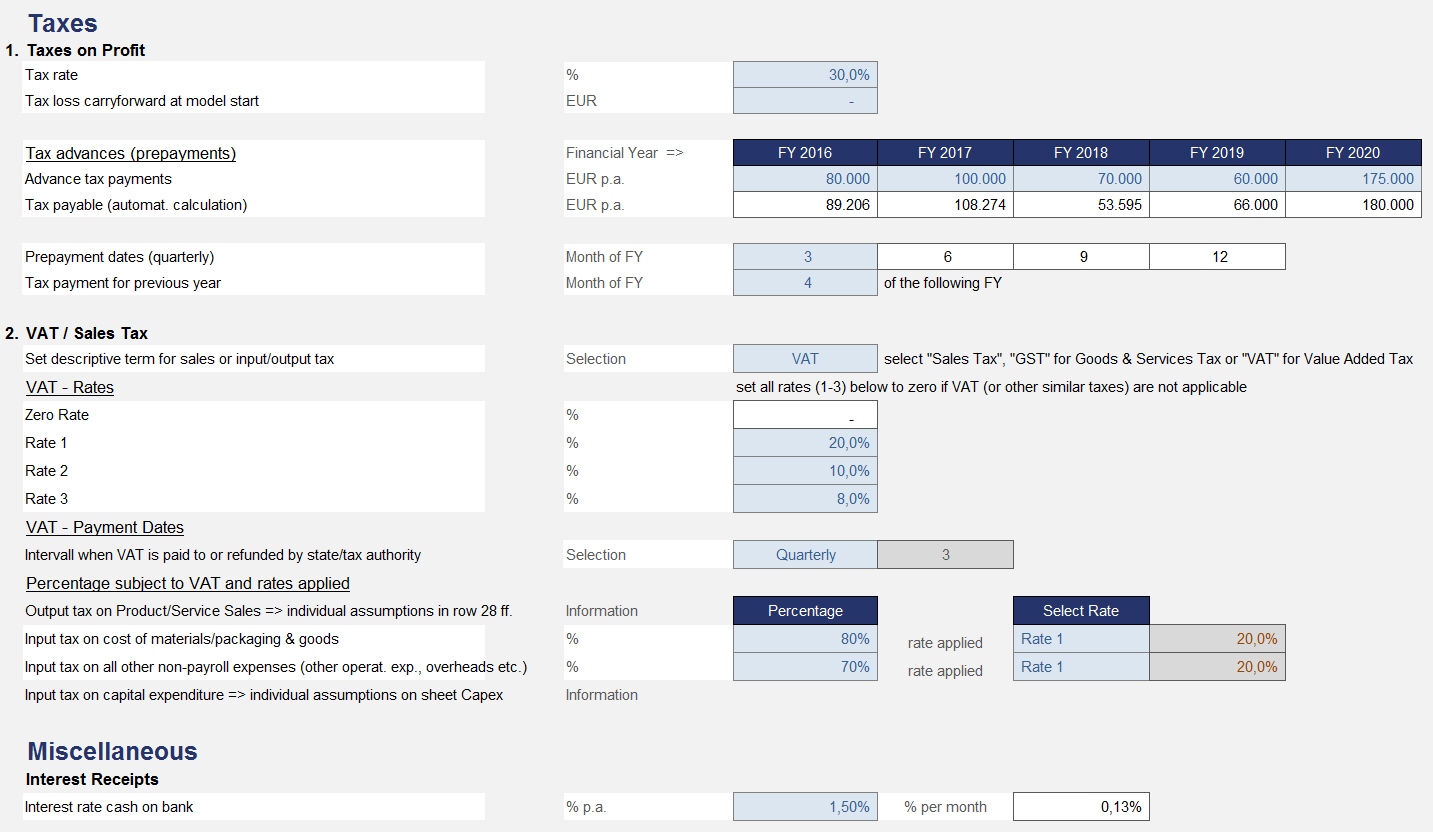
Task: Open the Quarterly VAT interval selection
Action: point(805,555)
